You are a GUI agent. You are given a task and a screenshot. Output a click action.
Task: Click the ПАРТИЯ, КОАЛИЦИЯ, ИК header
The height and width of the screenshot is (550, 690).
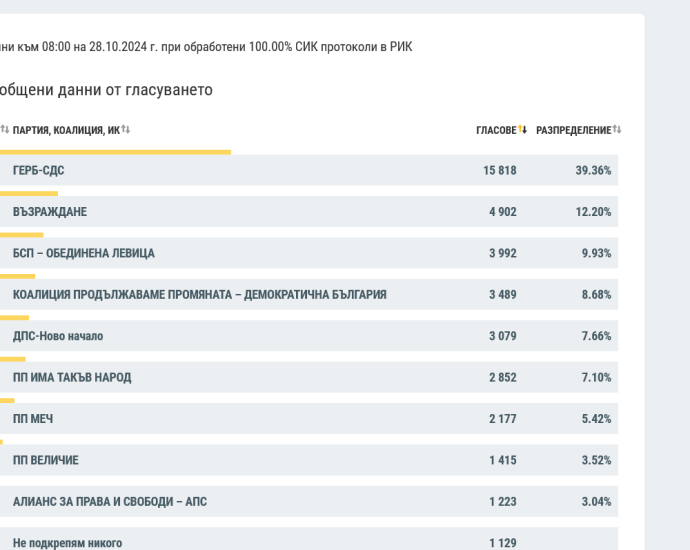coord(66,130)
